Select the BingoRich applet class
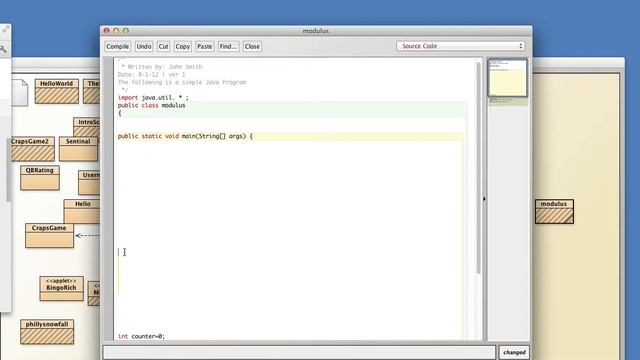The image size is (640, 360). pos(61,289)
